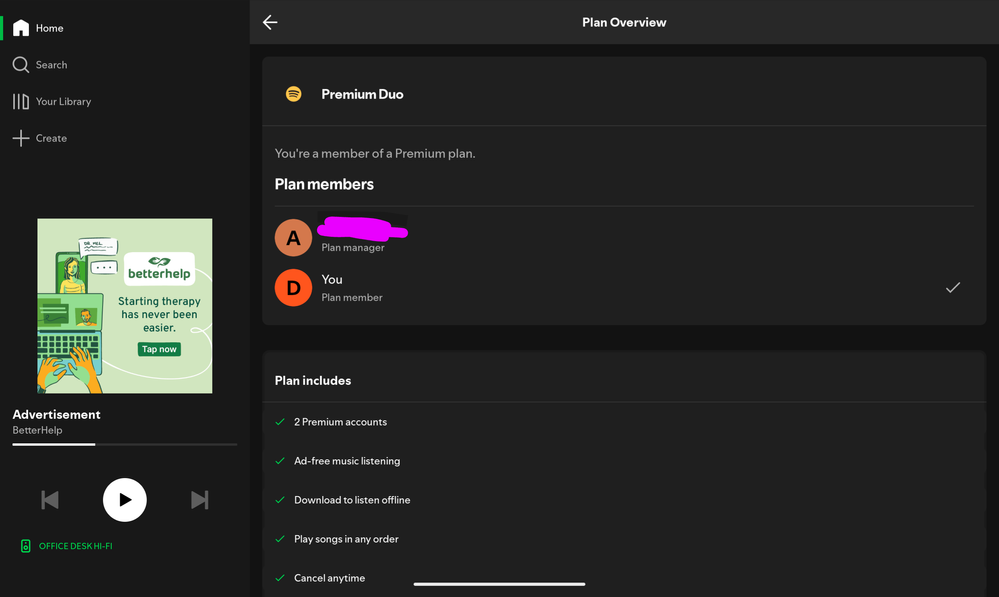The image size is (999, 597).
Task: Click the Create plus icon
Action: point(21,138)
